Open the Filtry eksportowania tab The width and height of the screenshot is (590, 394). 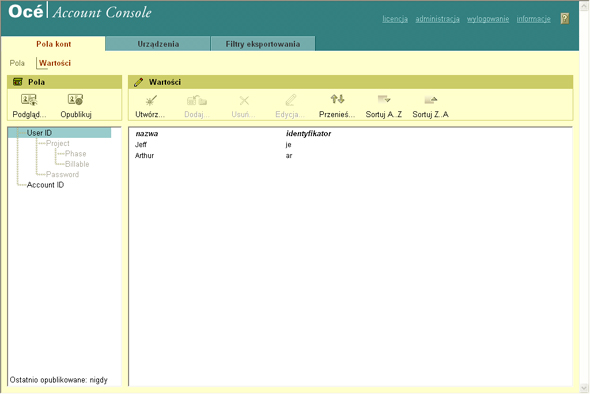click(x=263, y=44)
